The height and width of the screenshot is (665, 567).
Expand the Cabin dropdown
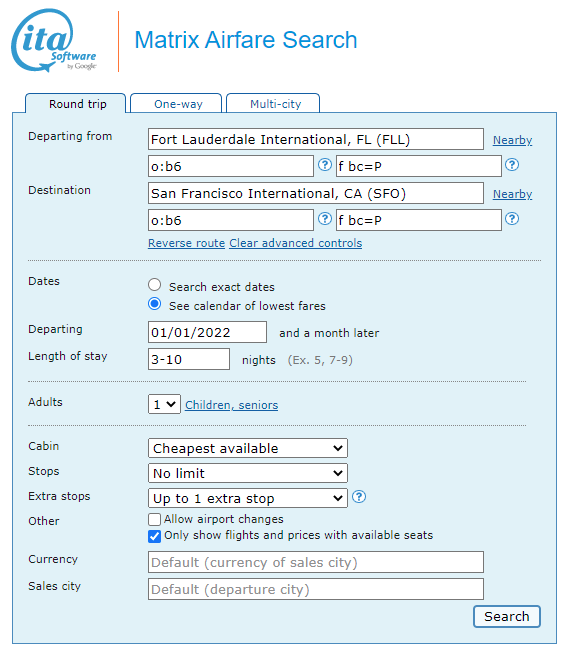pos(248,448)
